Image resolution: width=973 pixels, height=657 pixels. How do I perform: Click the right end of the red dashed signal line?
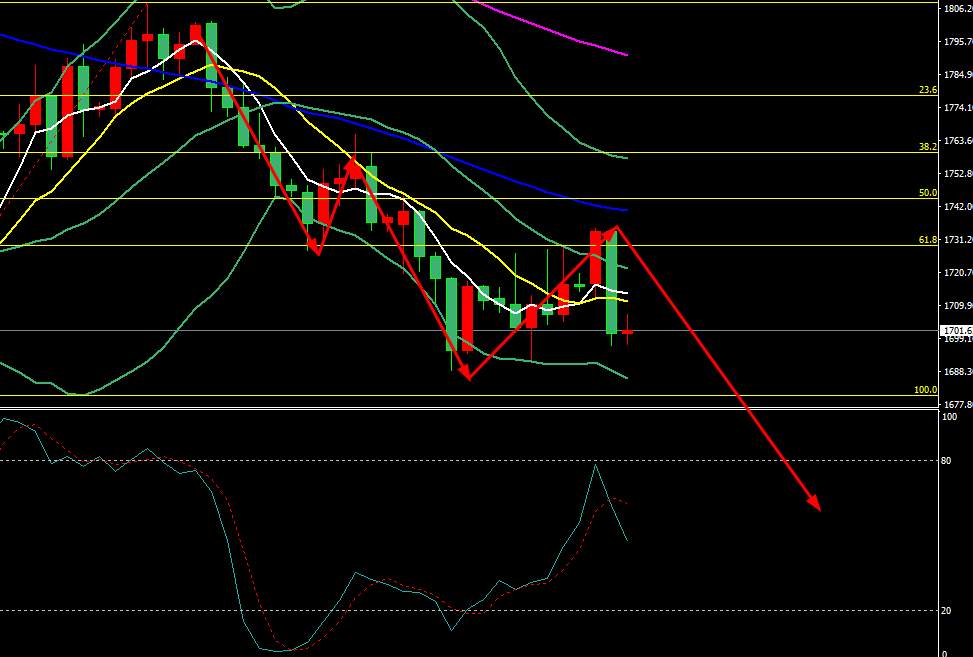626,502
